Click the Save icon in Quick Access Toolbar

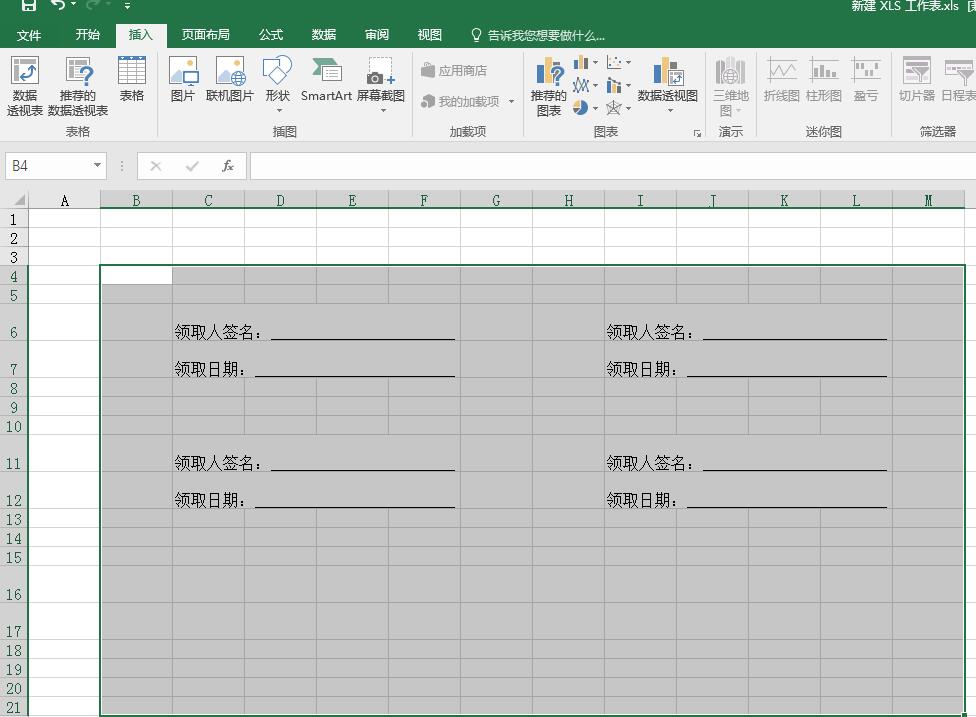tap(28, 6)
